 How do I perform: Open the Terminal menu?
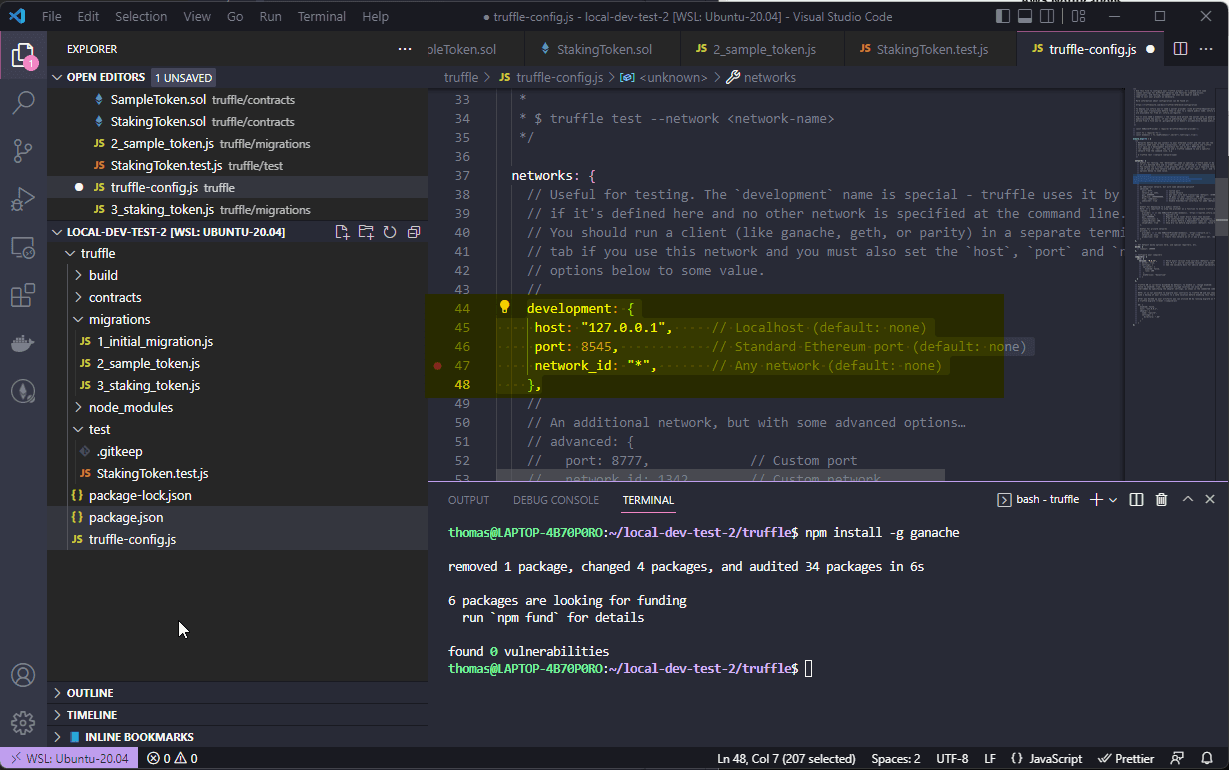click(322, 16)
